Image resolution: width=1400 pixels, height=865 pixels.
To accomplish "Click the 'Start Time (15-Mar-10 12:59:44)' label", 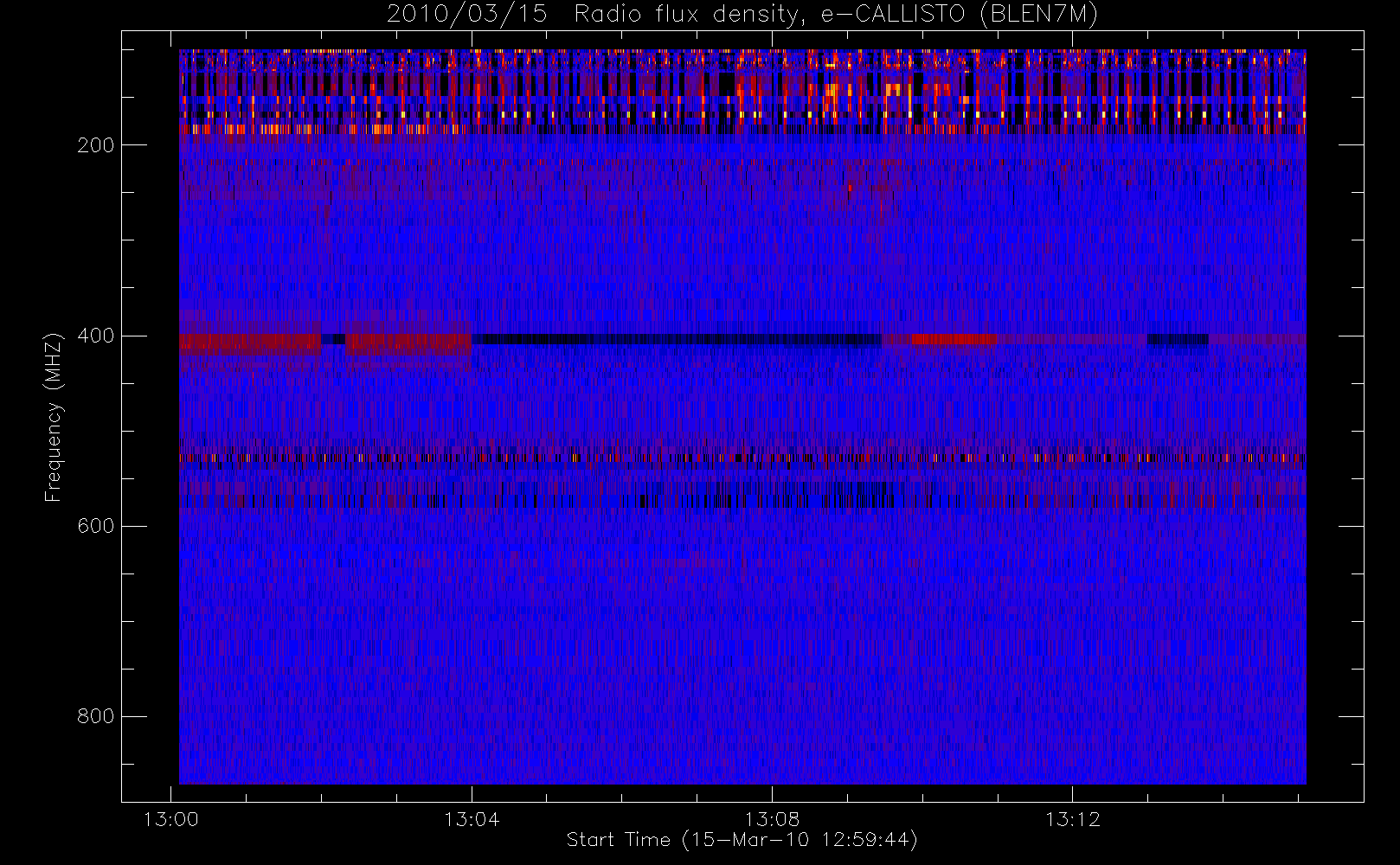I will click(x=742, y=840).
